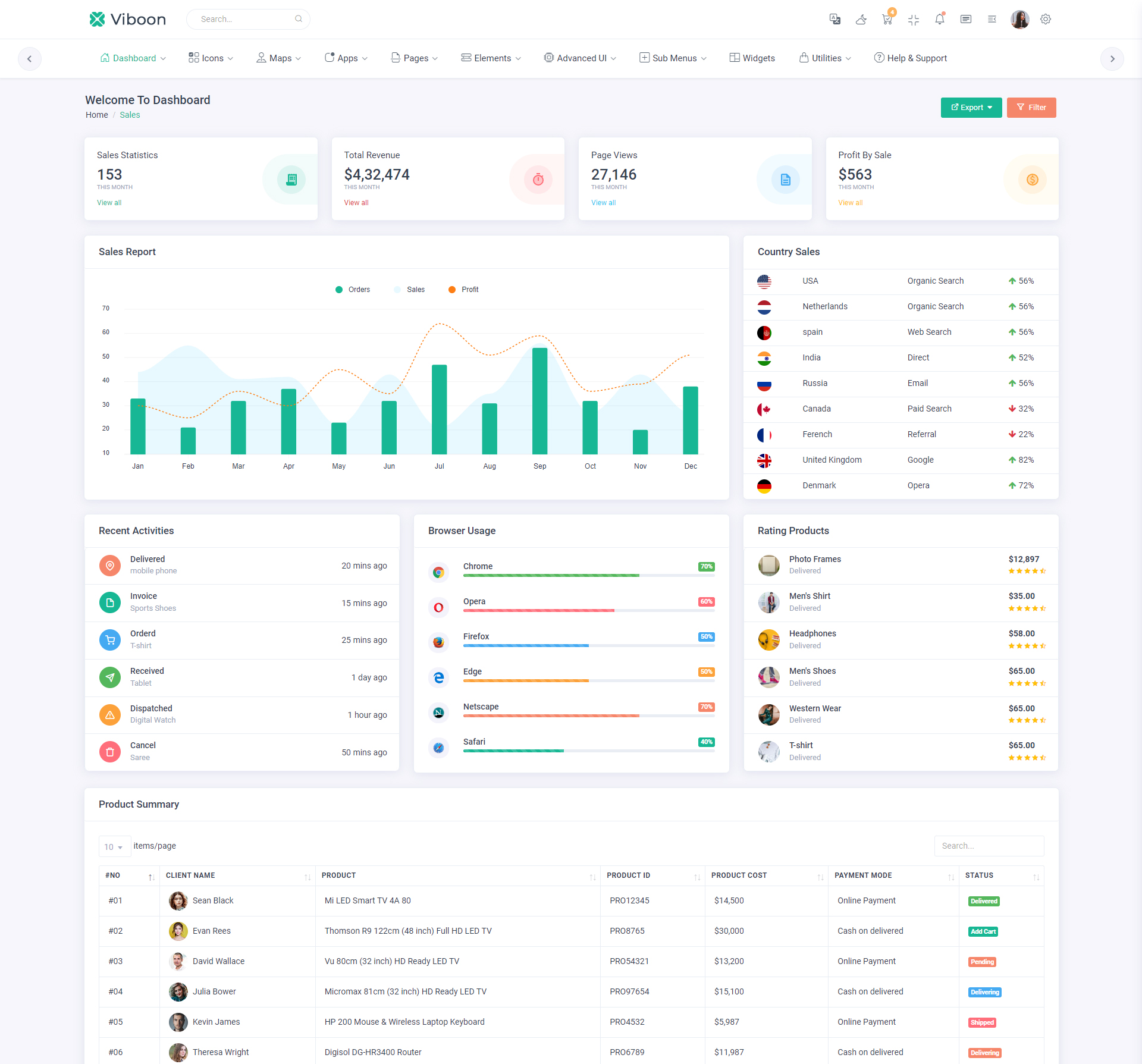Open the notifications bell
Viewport: 1142px width, 1064px height.
[939, 19]
